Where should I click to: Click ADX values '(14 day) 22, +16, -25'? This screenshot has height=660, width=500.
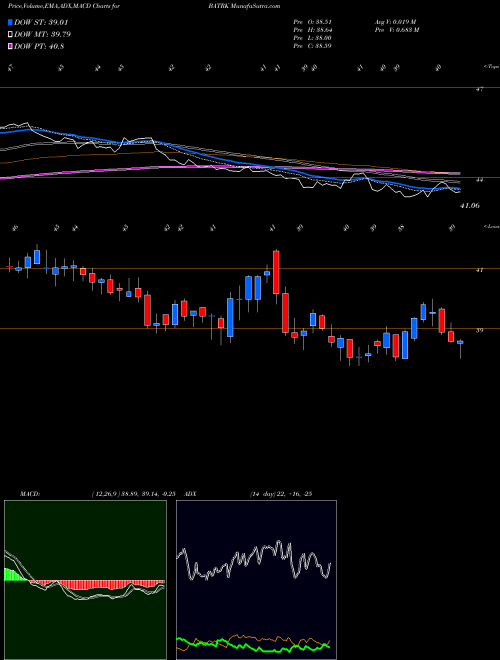(x=280, y=494)
